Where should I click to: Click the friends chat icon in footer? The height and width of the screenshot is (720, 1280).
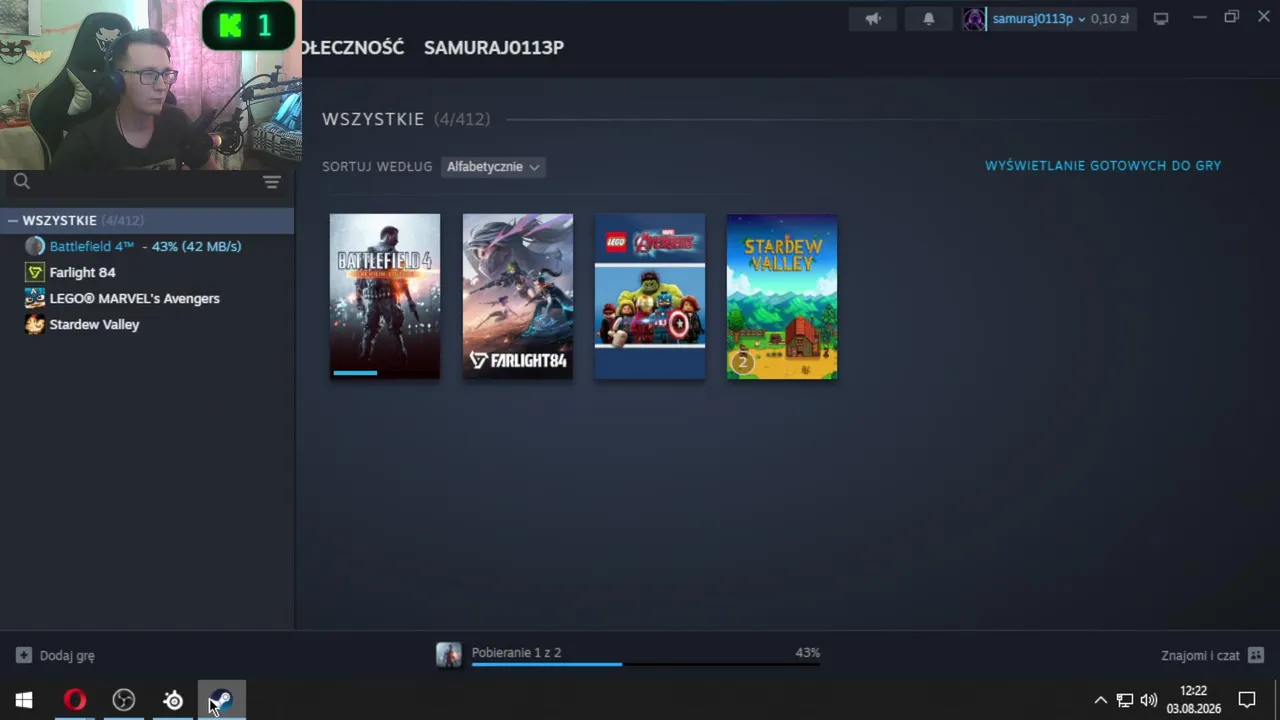[1256, 656]
